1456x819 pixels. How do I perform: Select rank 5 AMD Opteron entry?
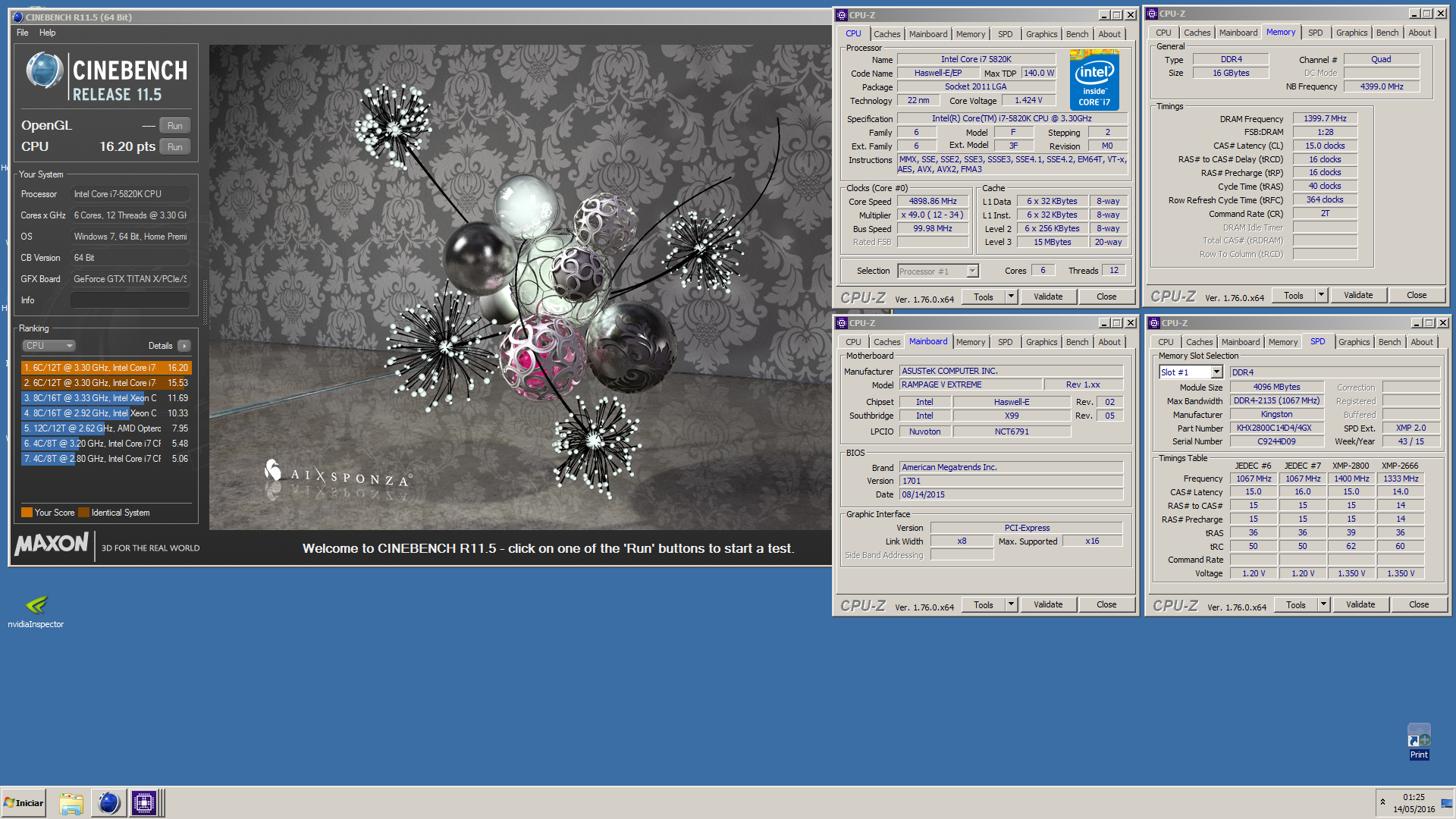click(106, 428)
